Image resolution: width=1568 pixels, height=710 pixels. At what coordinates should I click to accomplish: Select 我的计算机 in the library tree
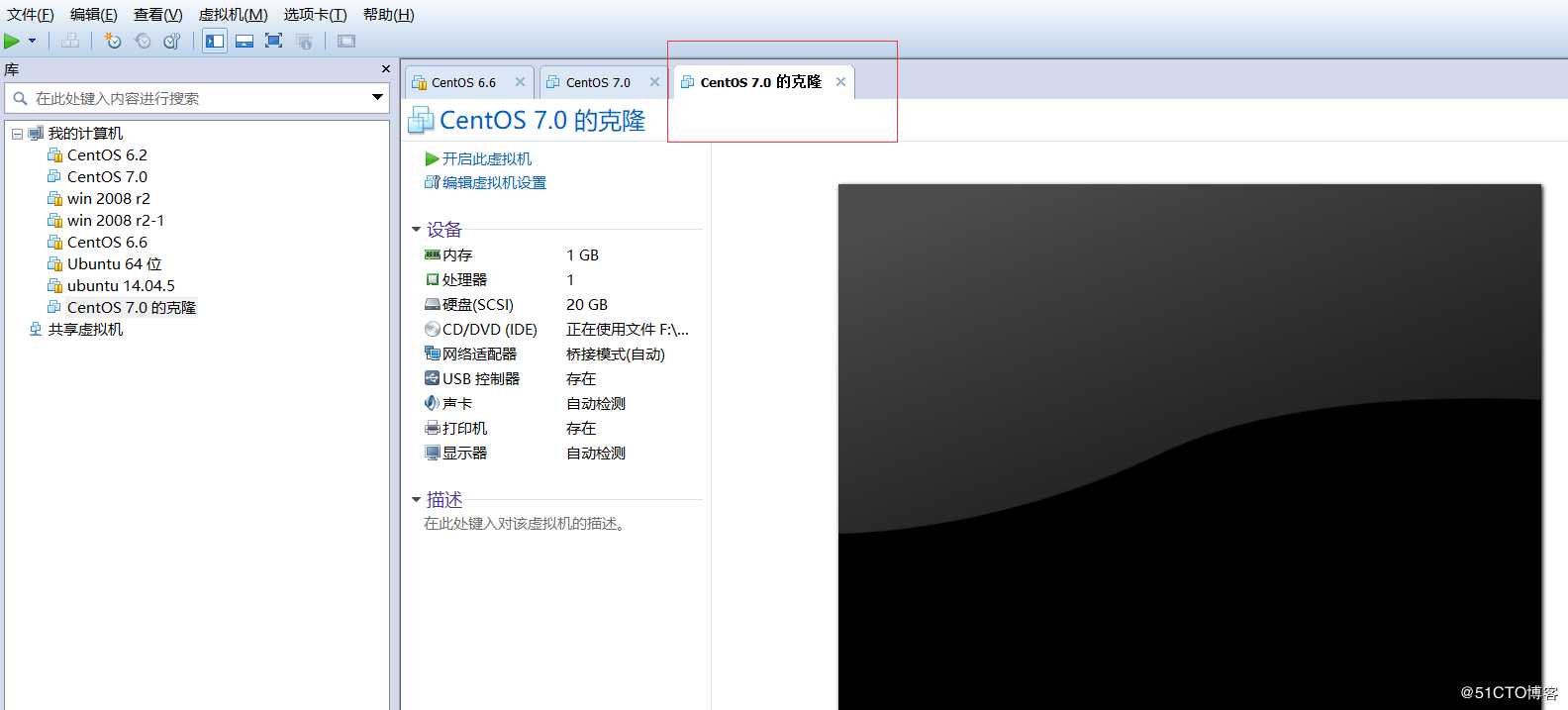point(85,134)
